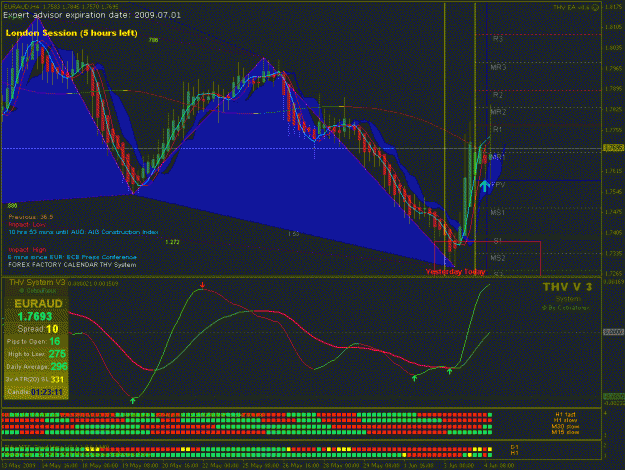The height and width of the screenshot is (470, 625).
Task: Click the 1.7265 price axis value
Action: point(613,273)
